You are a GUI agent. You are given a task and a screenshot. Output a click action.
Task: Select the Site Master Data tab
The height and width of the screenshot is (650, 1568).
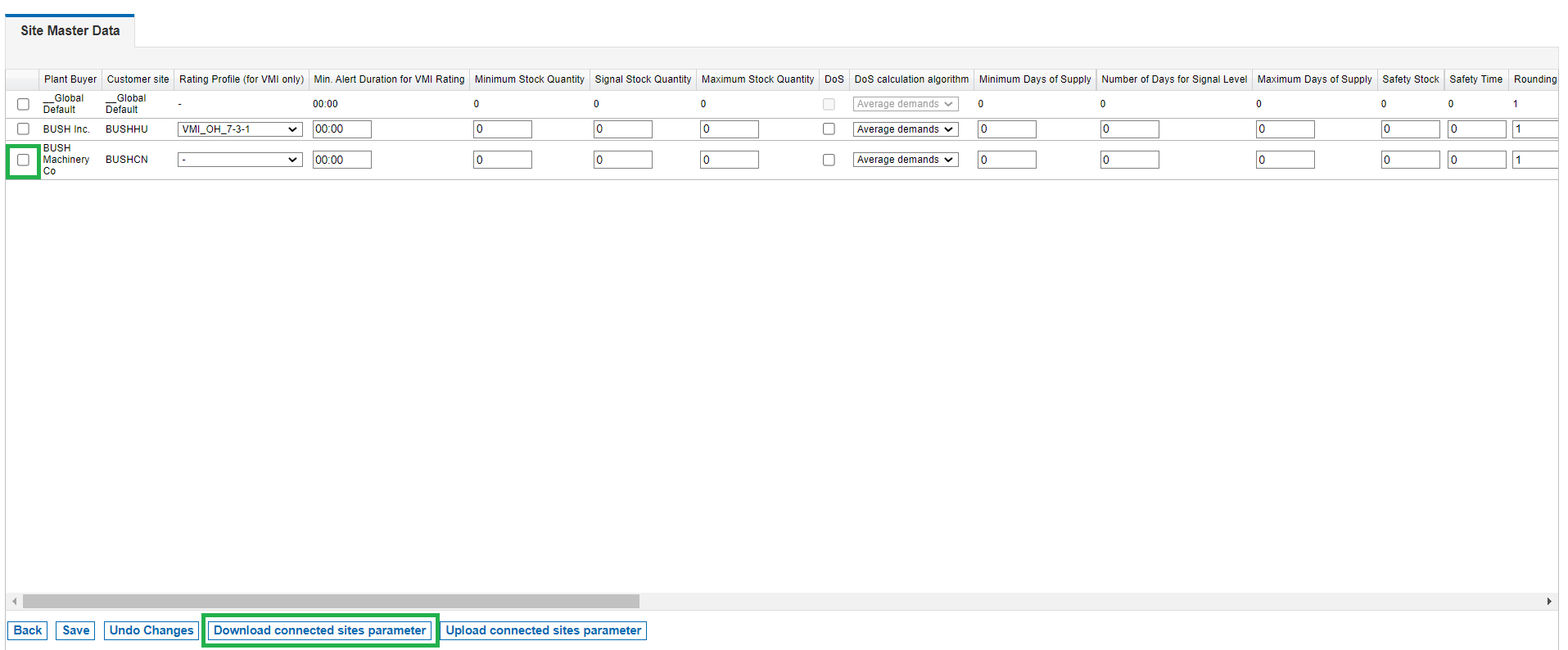click(x=70, y=31)
